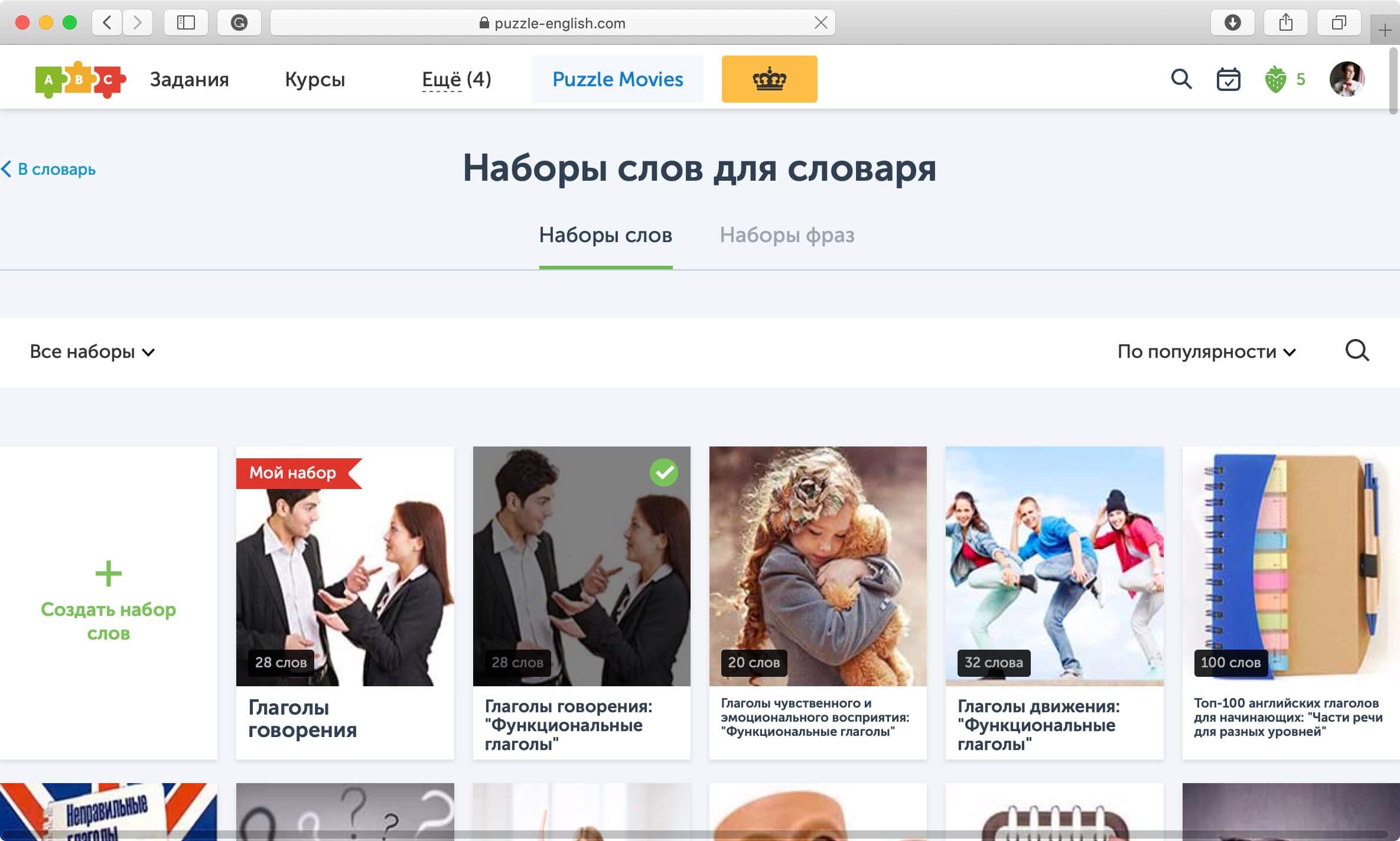
Task: Open Safari downloads button
Action: click(x=1232, y=23)
